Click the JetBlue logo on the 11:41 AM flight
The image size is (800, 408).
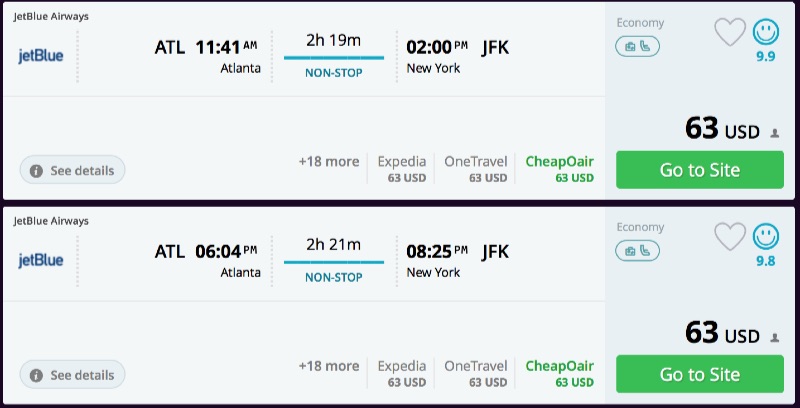[x=41, y=55]
